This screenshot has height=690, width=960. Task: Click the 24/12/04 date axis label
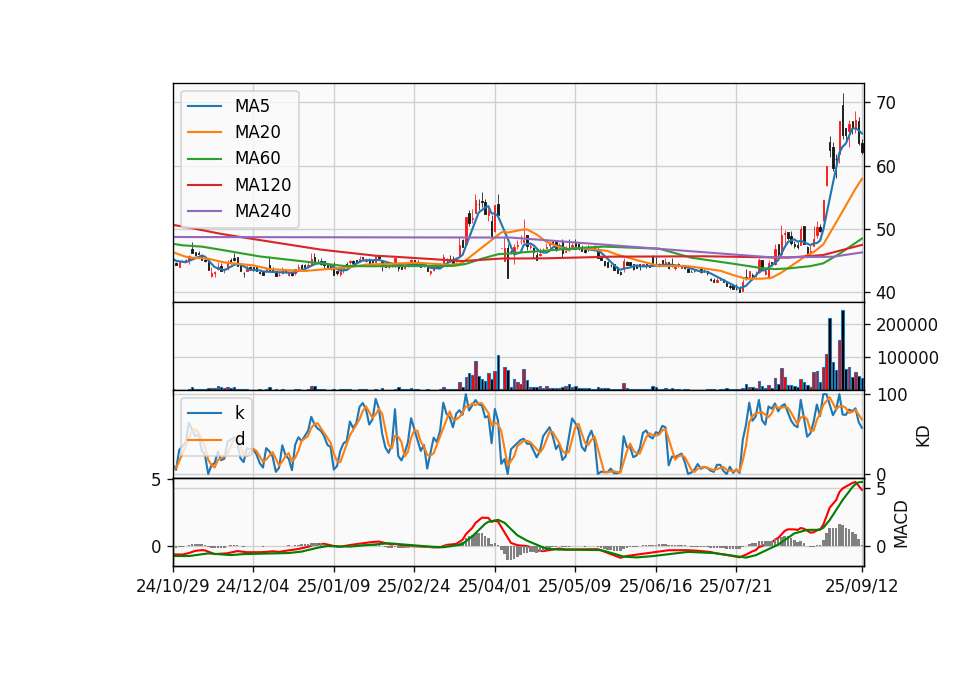(253, 587)
